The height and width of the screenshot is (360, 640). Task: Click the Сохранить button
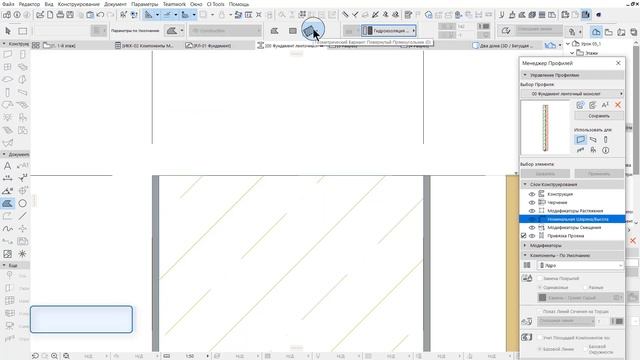click(599, 116)
